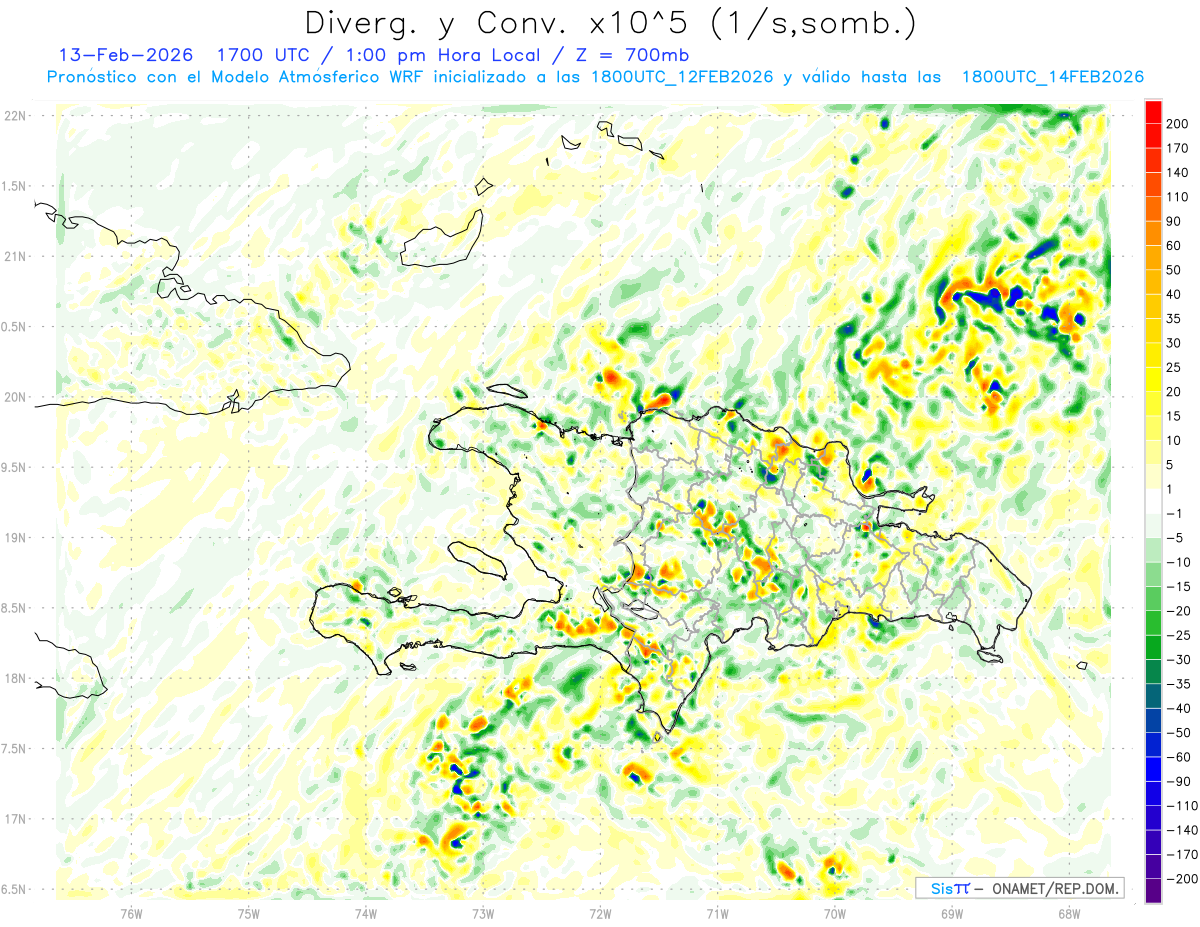1200x927 pixels.
Task: Click the '74W' longitude label
Action: point(365,914)
